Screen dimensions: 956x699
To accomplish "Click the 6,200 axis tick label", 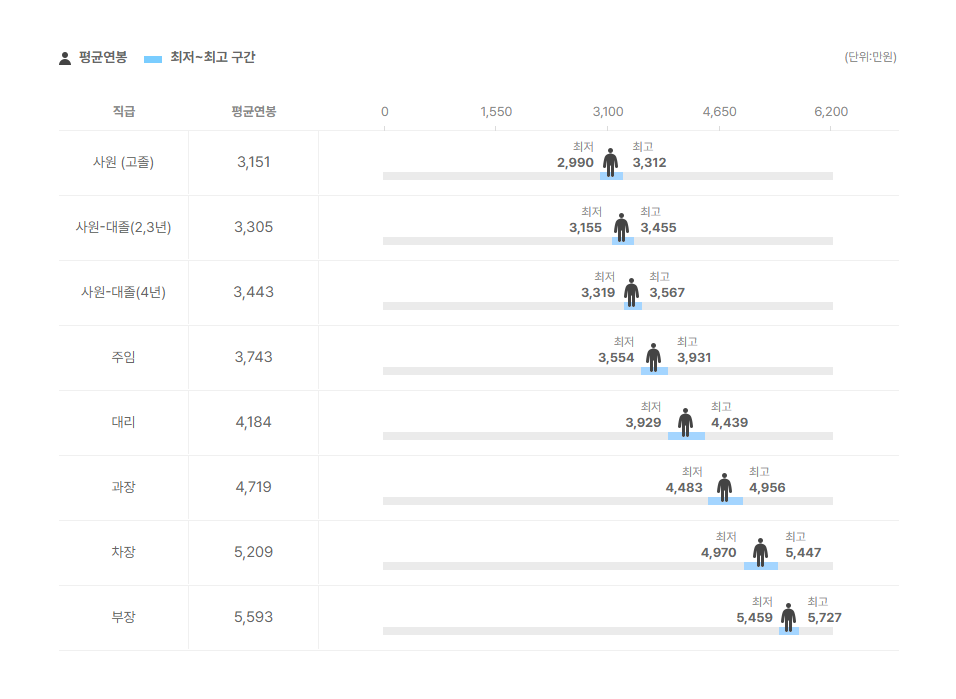I will coord(831,112).
